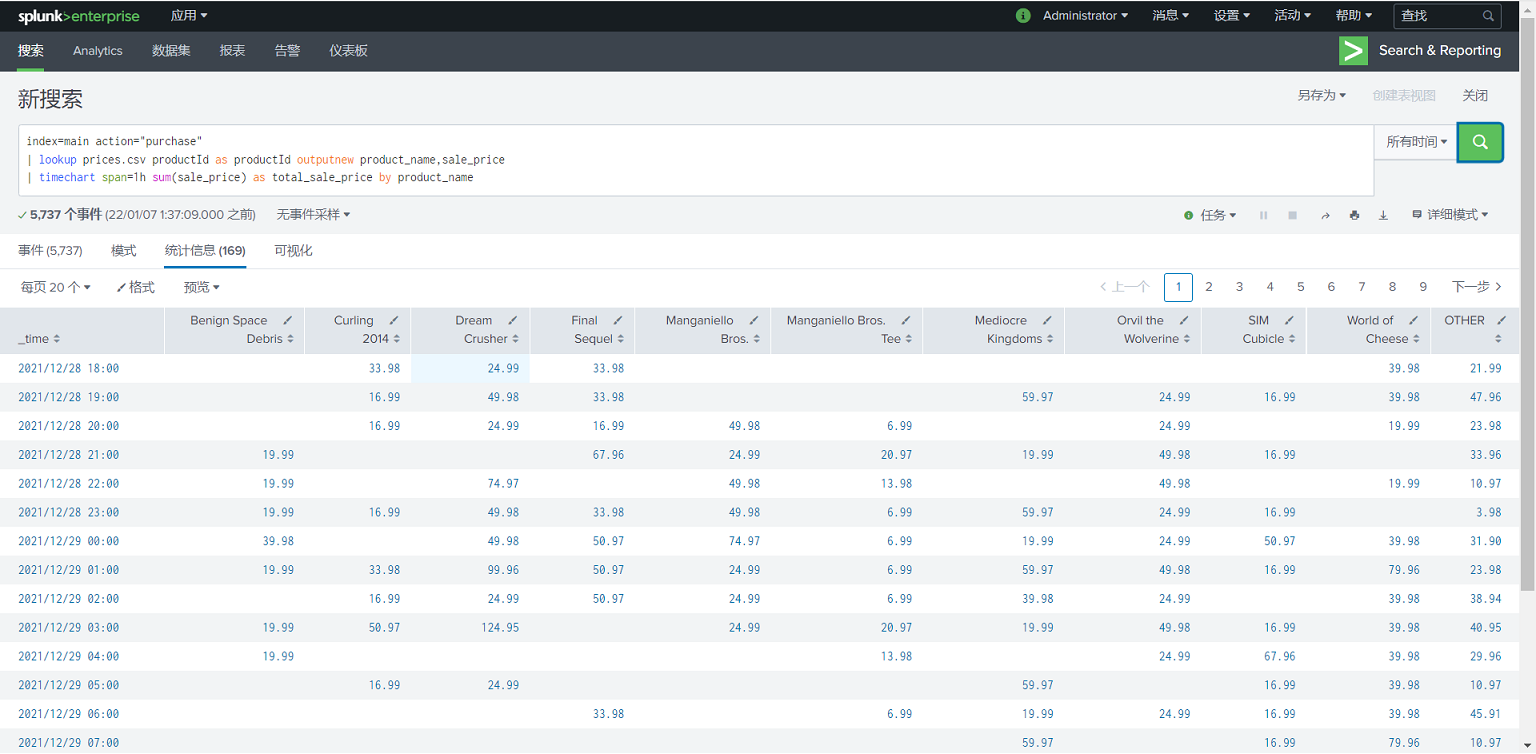Stop the search job
The height and width of the screenshot is (754, 1536).
click(1291, 214)
